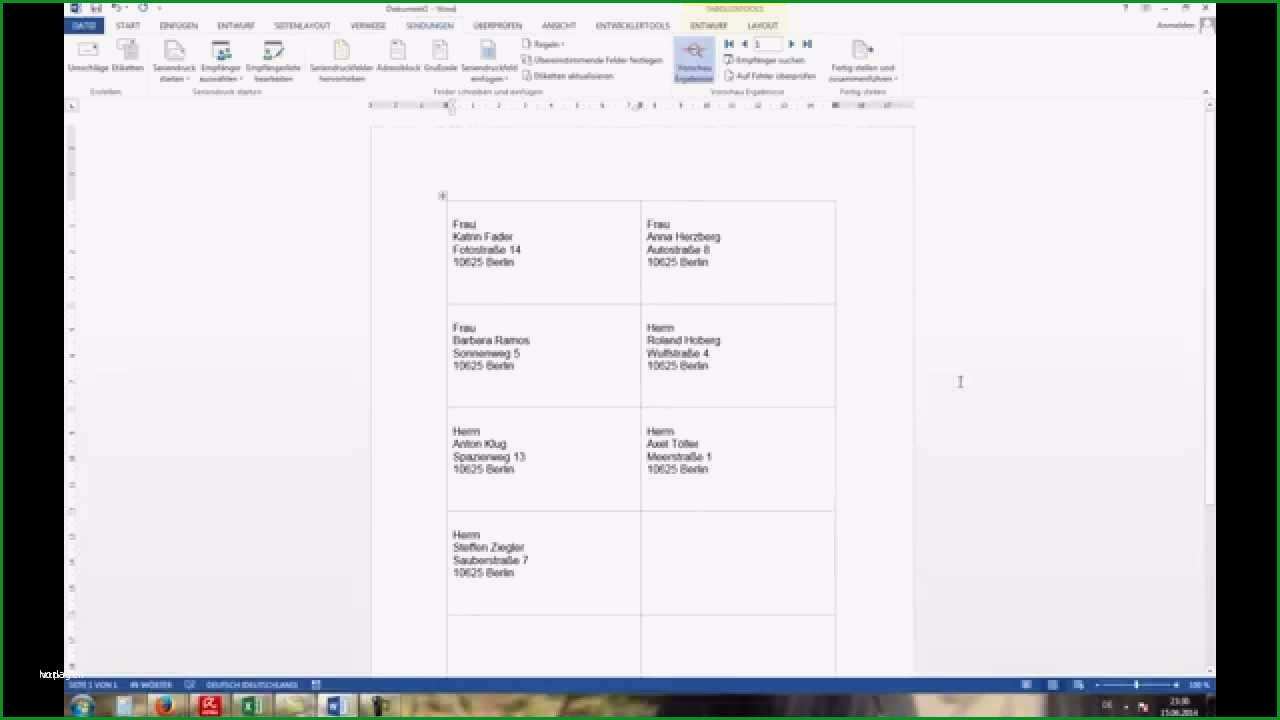
Task: Click the macro recording icon in status bar
Action: 316,685
